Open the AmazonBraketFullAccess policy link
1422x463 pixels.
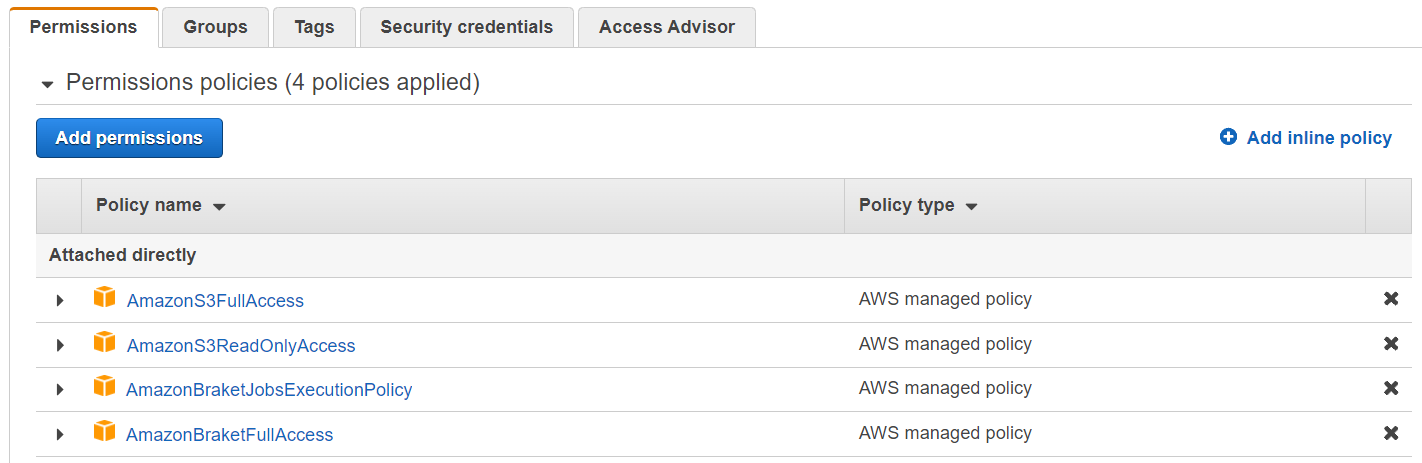click(x=229, y=435)
